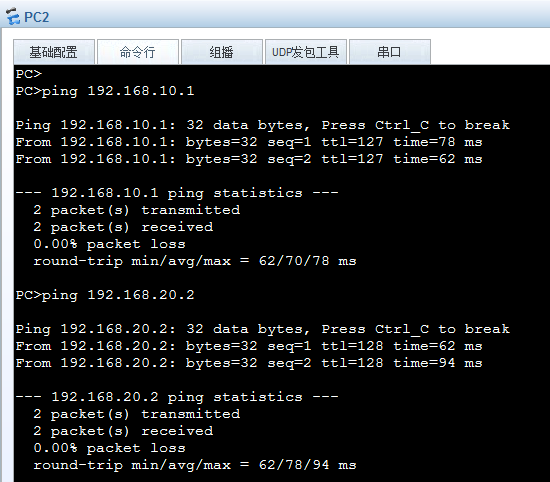Select the 组播 tab
The height and width of the screenshot is (482, 550).
tap(222, 52)
